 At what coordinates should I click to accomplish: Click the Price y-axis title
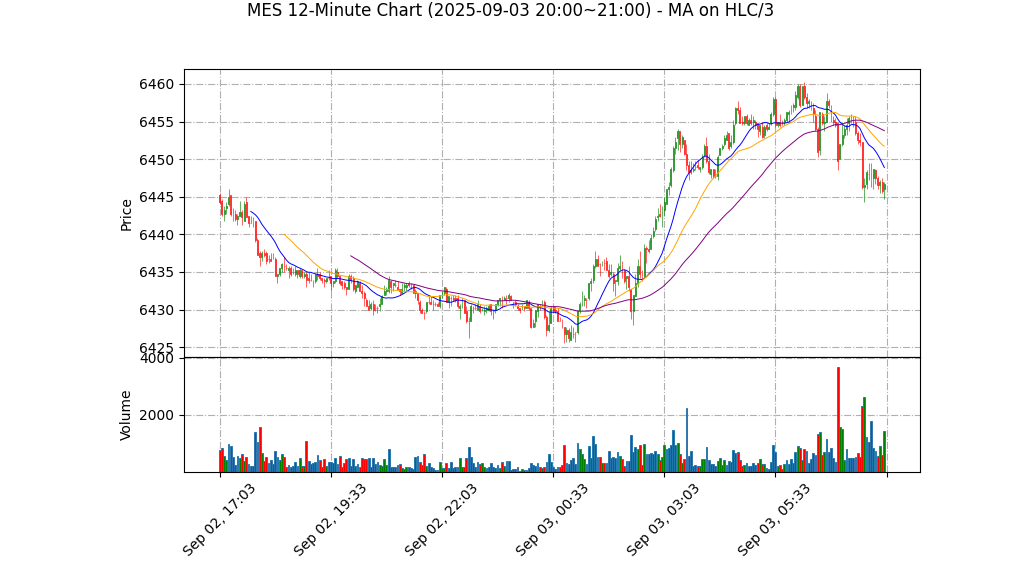[126, 215]
